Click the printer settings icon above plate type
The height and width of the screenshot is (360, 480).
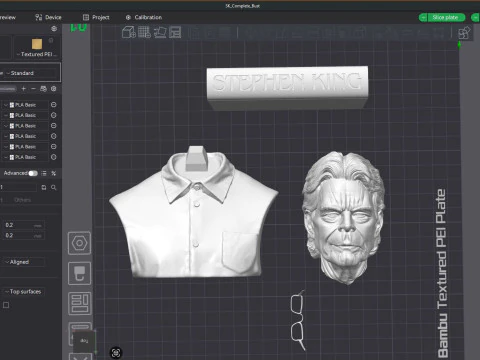click(54, 29)
